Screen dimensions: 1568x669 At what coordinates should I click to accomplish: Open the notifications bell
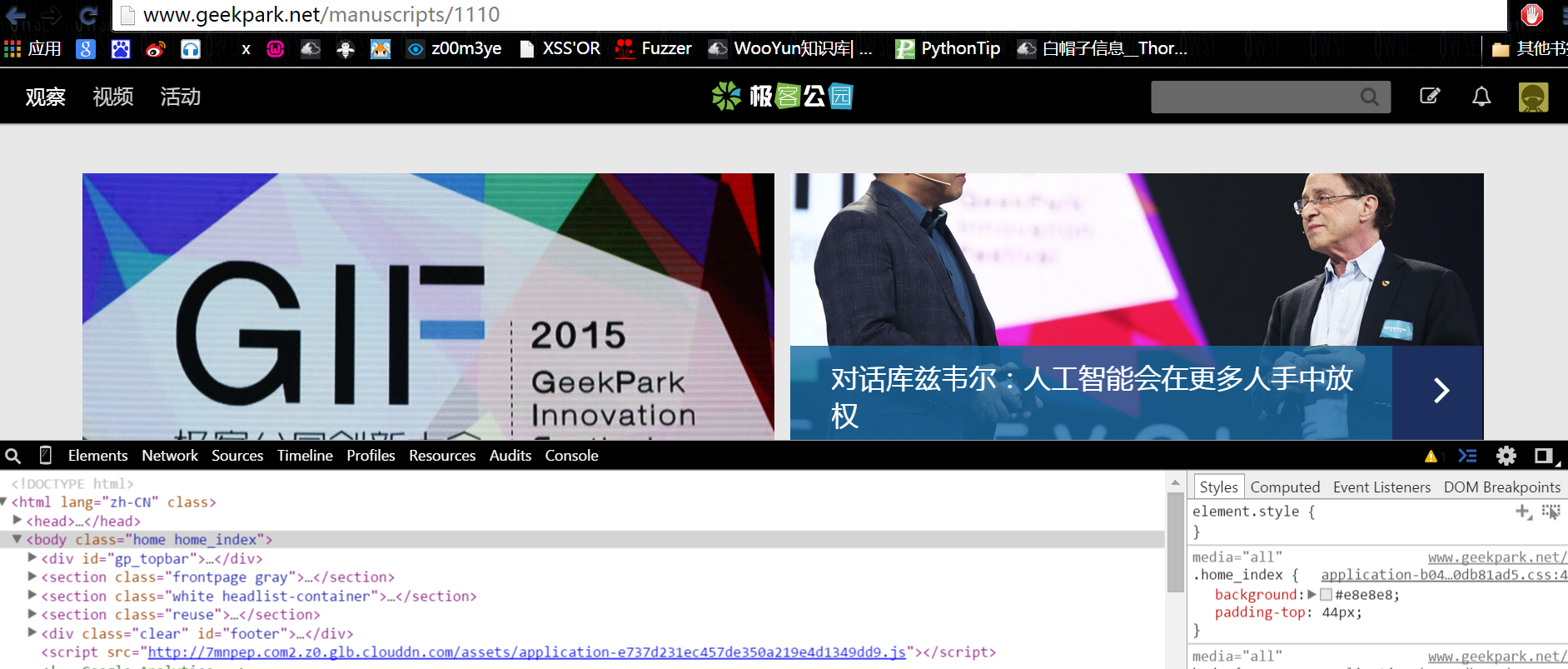coord(1481,97)
